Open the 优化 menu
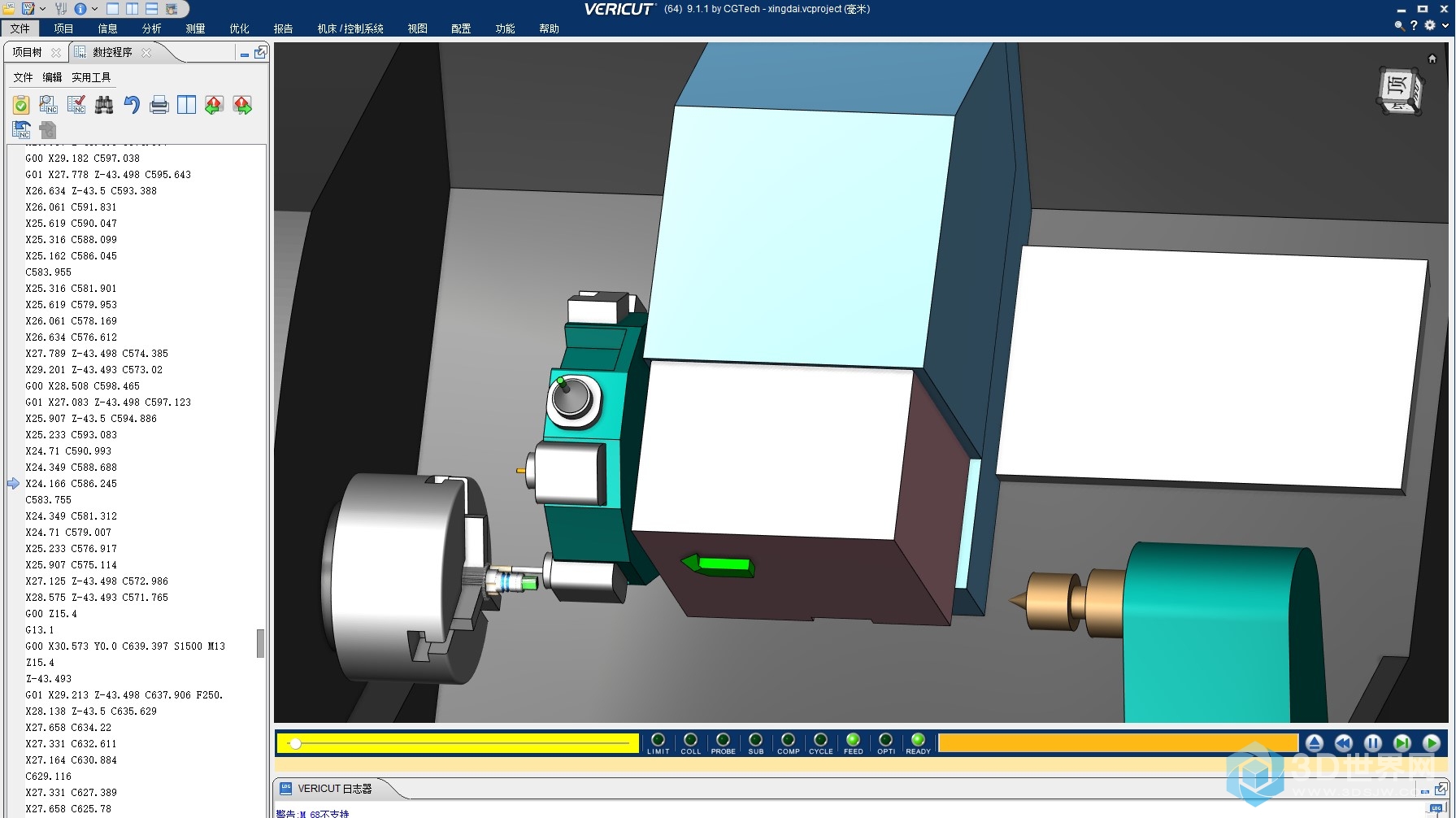1456x818 pixels. coord(239,28)
